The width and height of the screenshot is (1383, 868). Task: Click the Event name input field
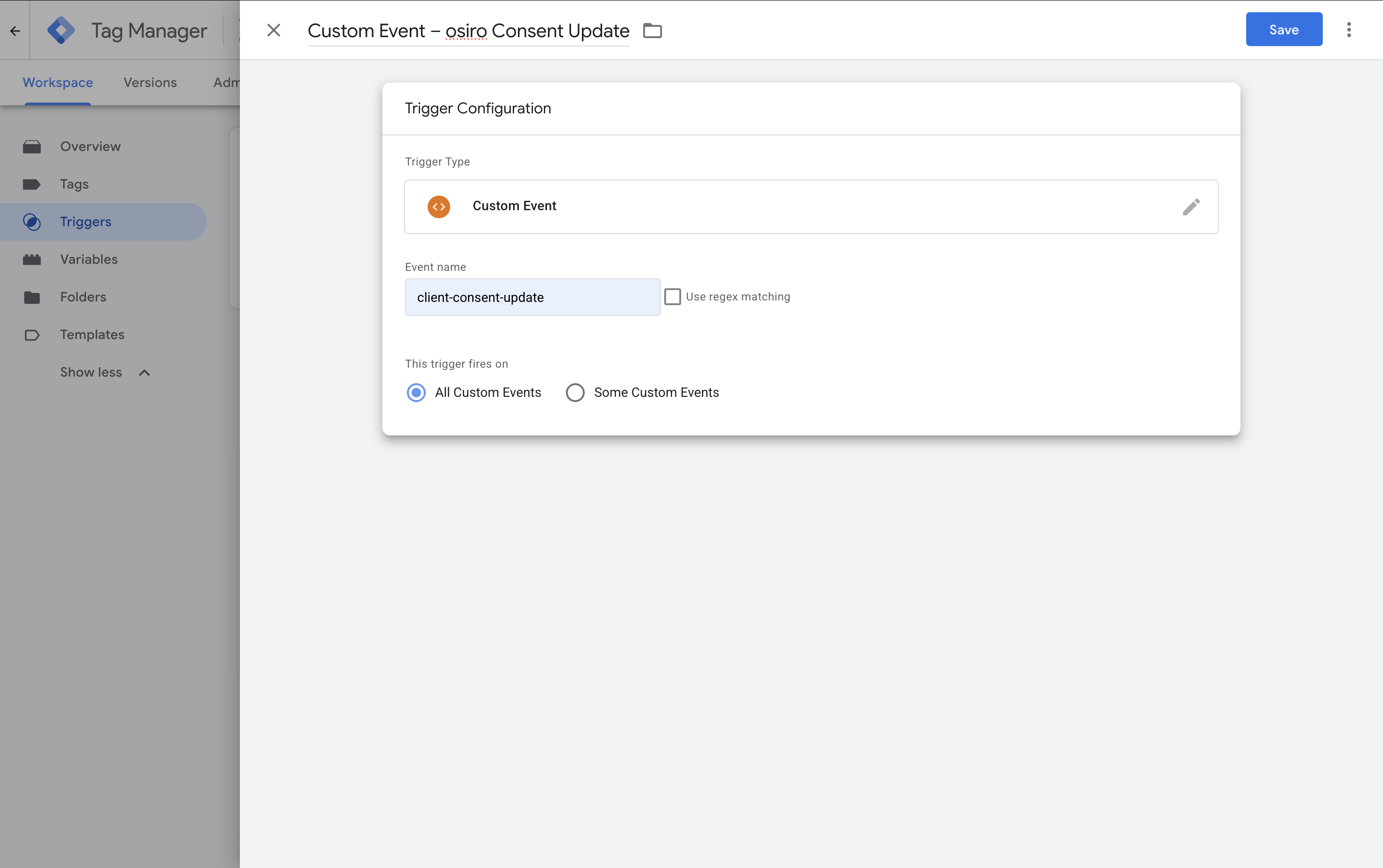click(x=533, y=297)
